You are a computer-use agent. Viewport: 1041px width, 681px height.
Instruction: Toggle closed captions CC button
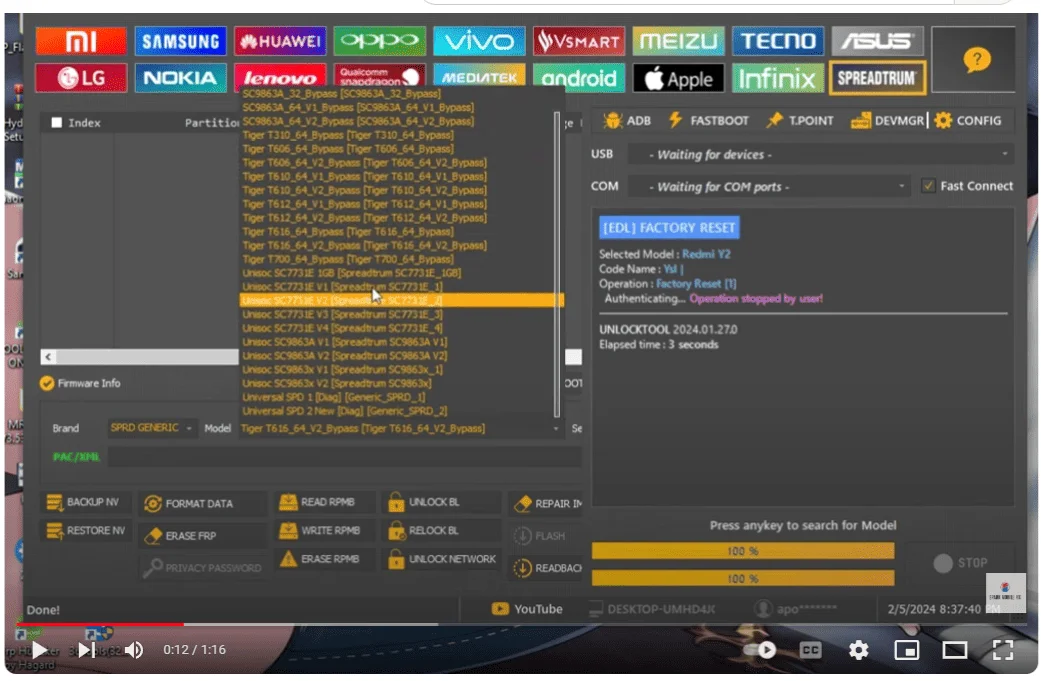point(810,650)
